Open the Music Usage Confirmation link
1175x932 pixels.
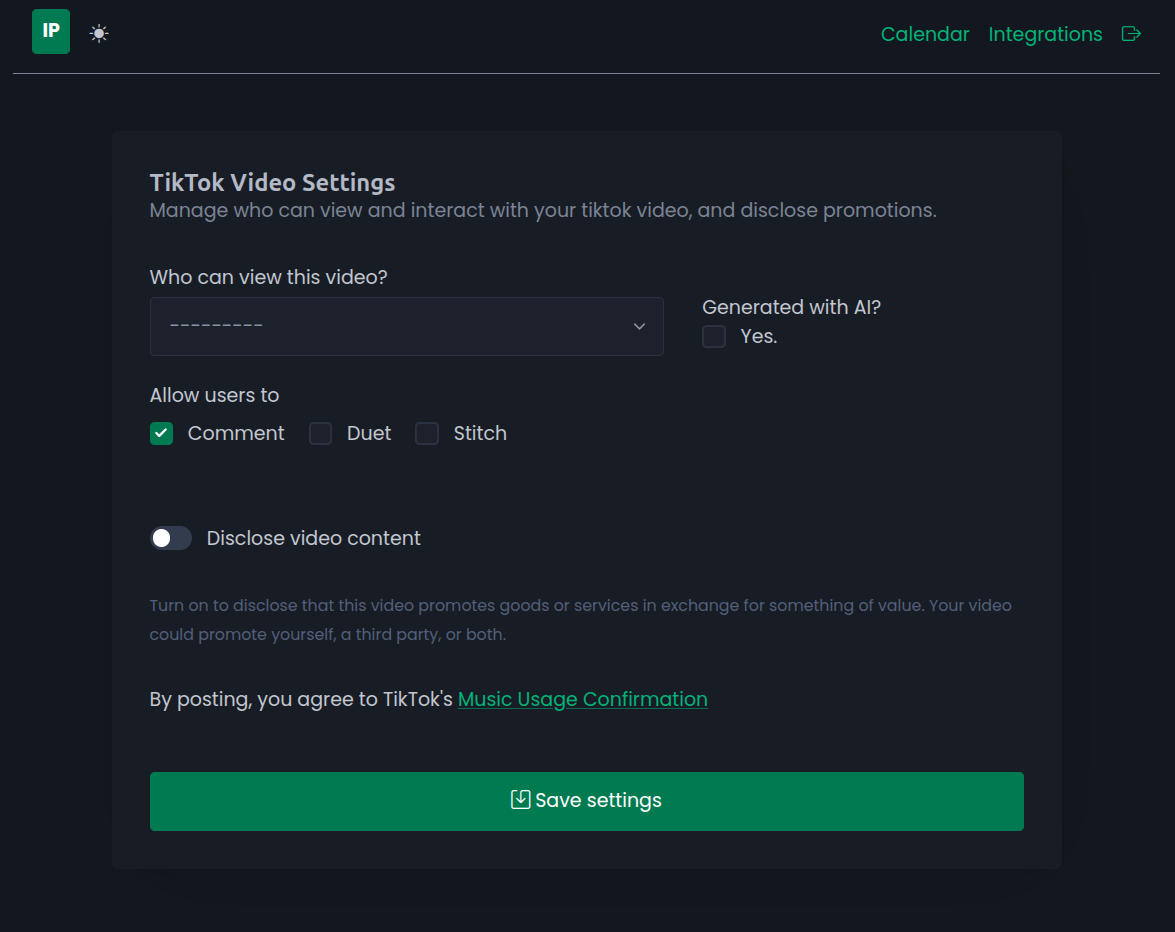coord(582,699)
